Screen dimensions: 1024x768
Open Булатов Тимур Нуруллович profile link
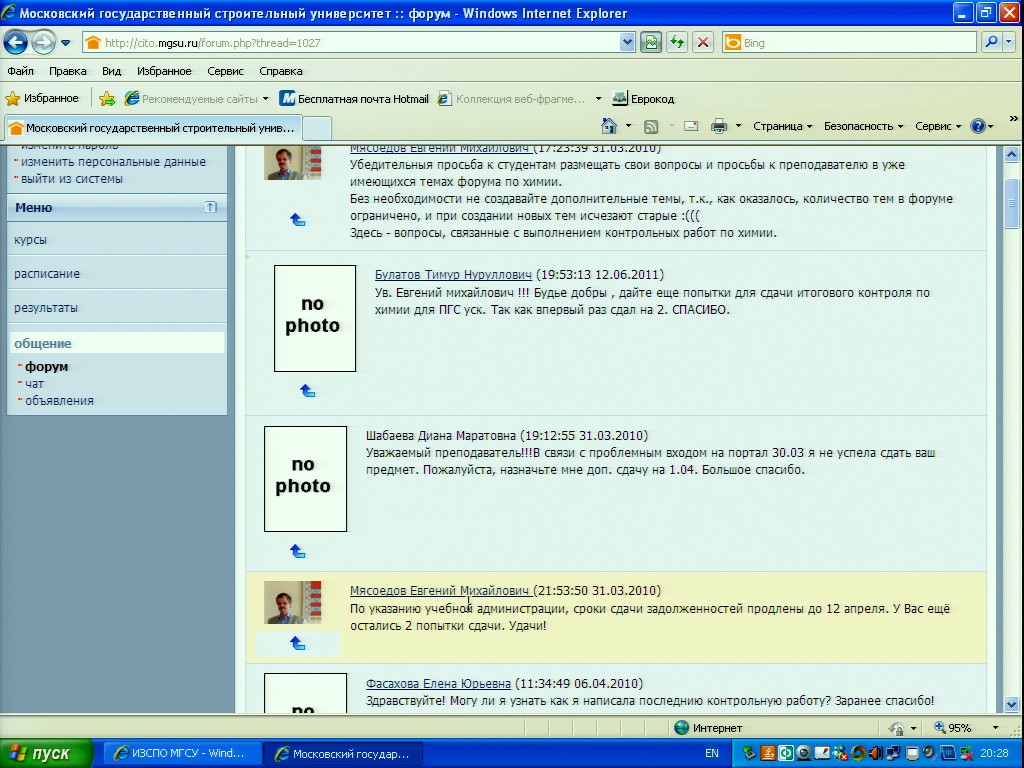coord(453,274)
